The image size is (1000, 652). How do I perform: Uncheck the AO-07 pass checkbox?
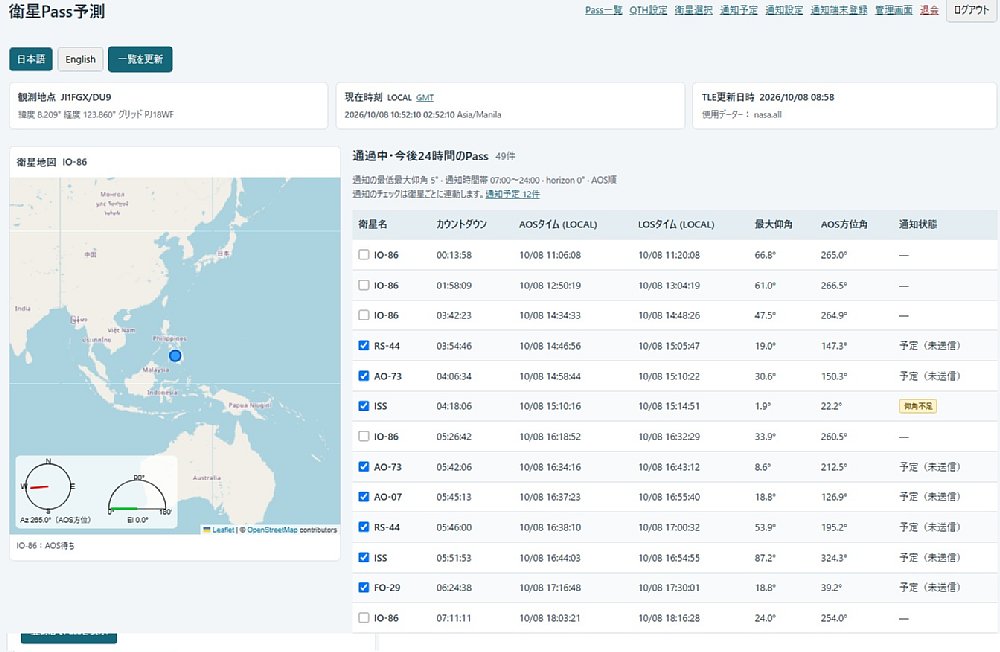point(364,496)
